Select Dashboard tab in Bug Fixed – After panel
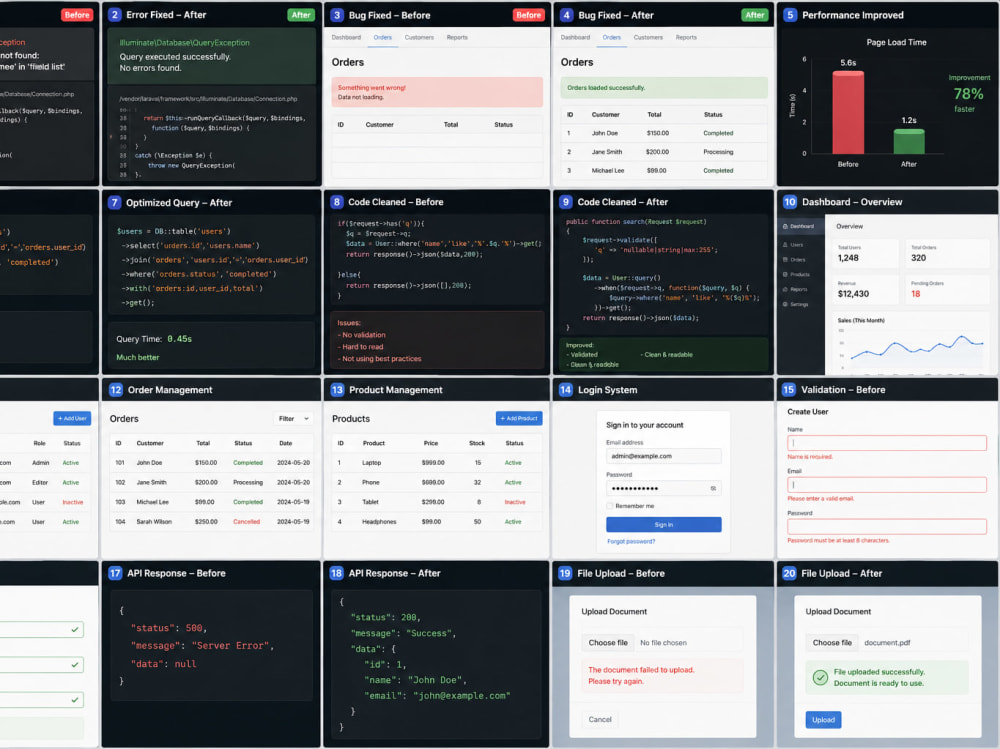Image resolution: width=1000 pixels, height=749 pixels. pyautogui.click(x=575, y=38)
